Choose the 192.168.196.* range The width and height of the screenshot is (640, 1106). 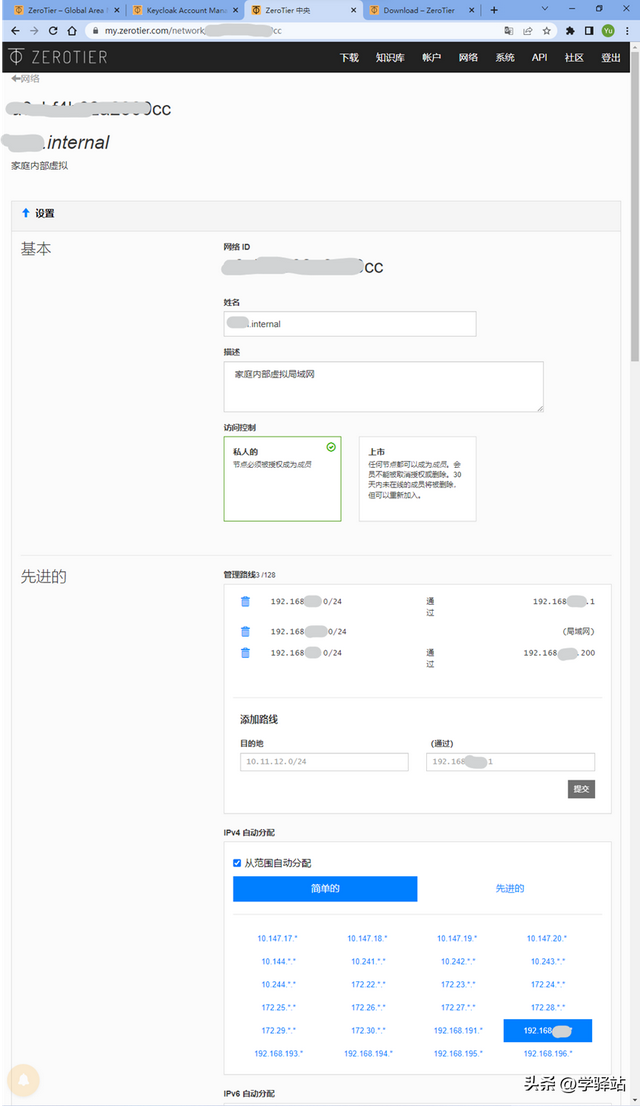[548, 1053]
